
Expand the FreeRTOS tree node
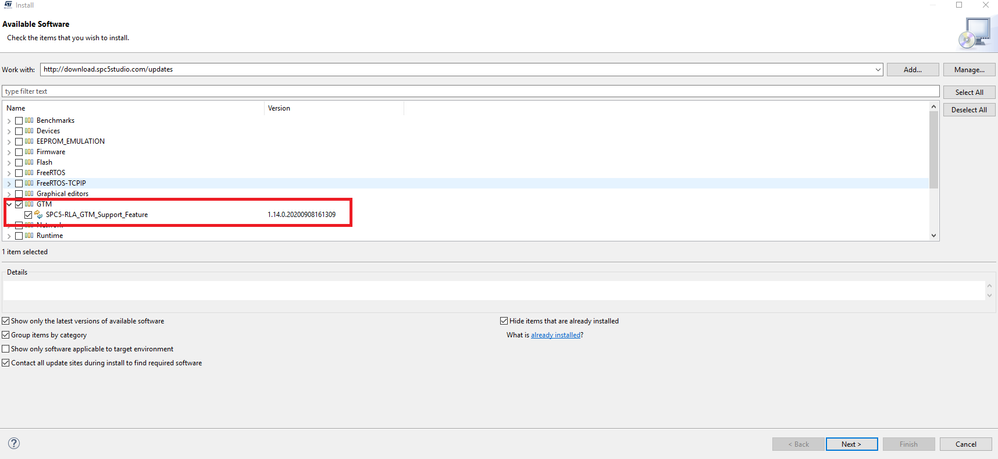[x=8, y=173]
